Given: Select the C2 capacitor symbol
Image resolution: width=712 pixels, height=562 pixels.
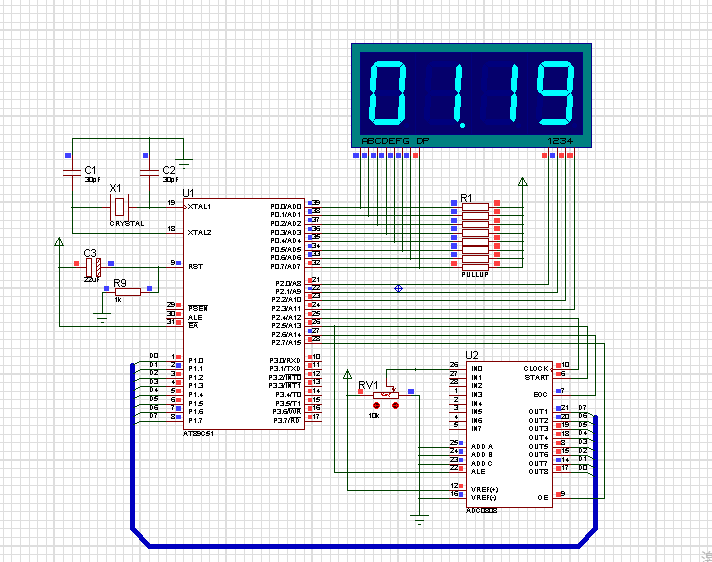Looking at the screenshot, I should 149,172.
